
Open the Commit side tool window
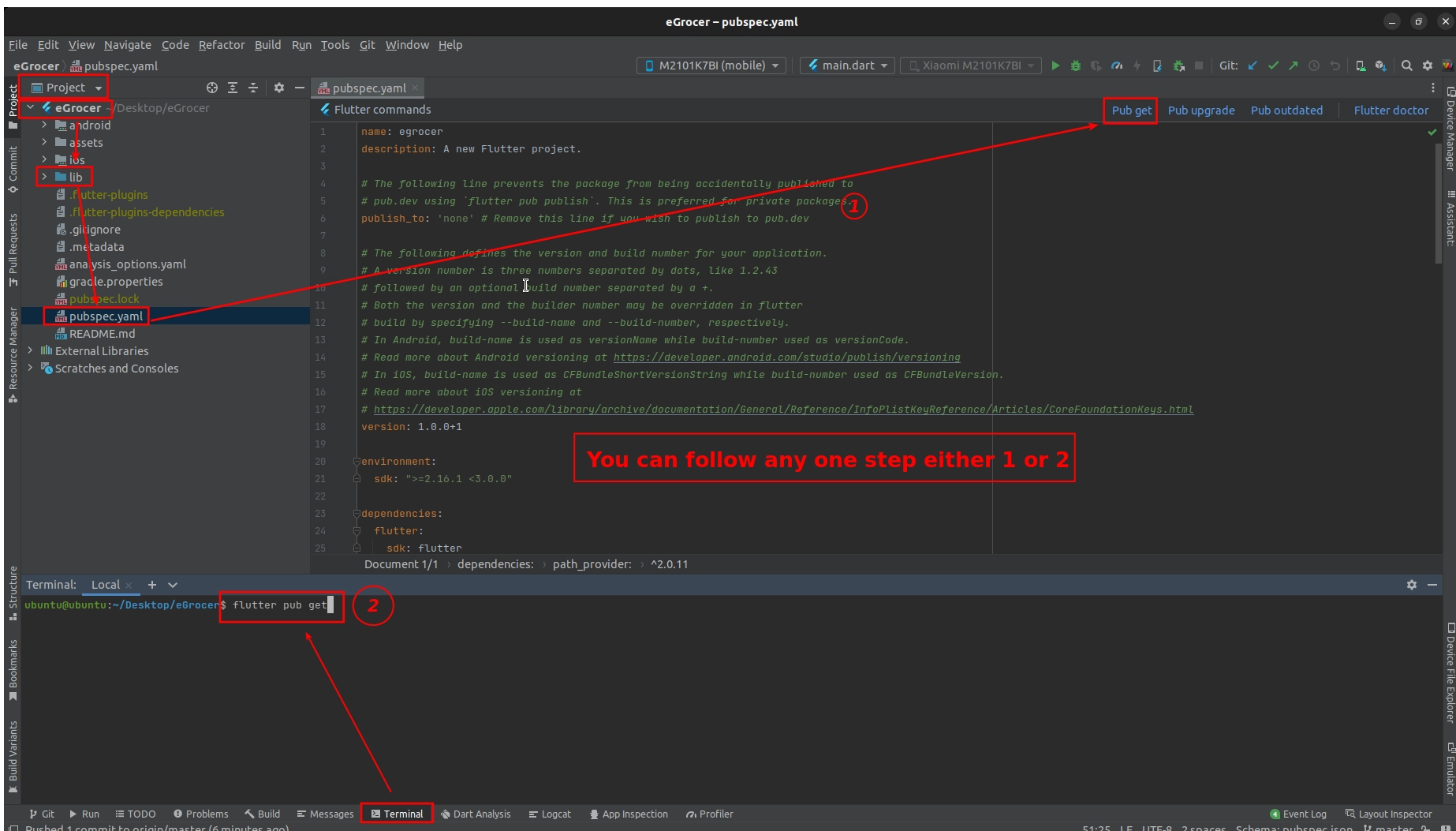(13, 170)
